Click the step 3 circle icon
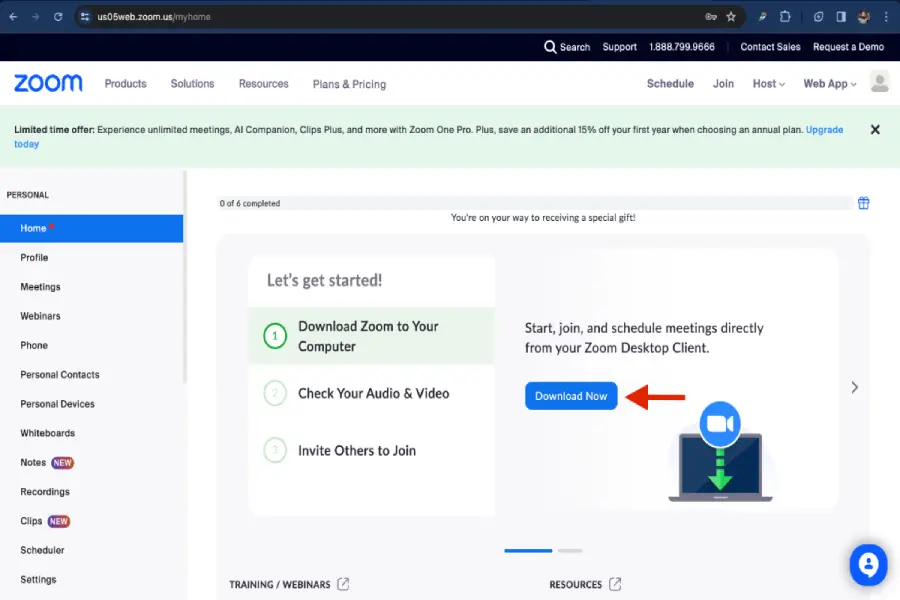The height and width of the screenshot is (600, 900). [x=275, y=450]
